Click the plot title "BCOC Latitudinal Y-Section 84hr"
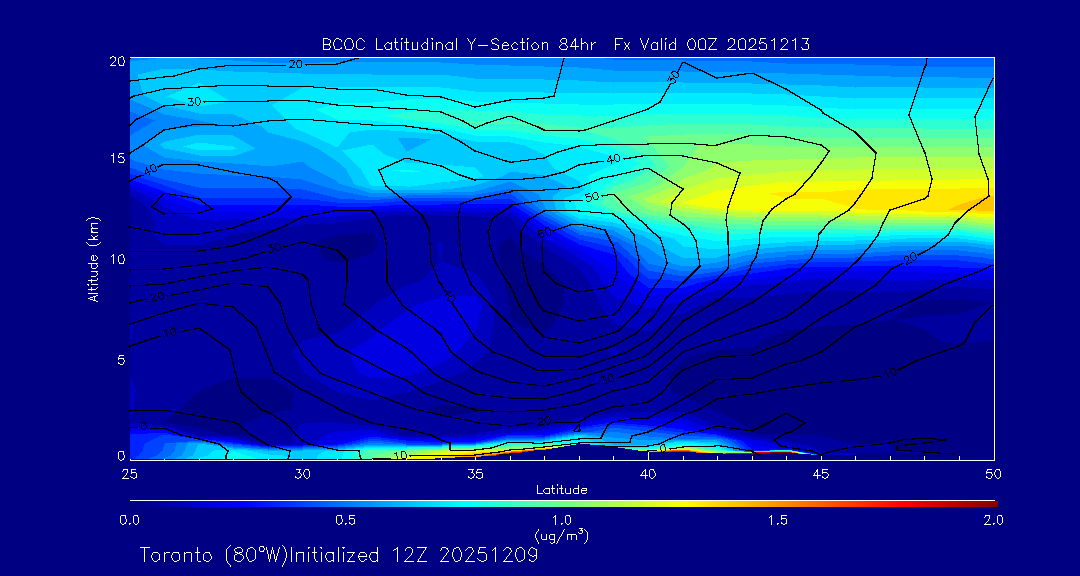Image resolution: width=1080 pixels, height=576 pixels. click(x=461, y=45)
